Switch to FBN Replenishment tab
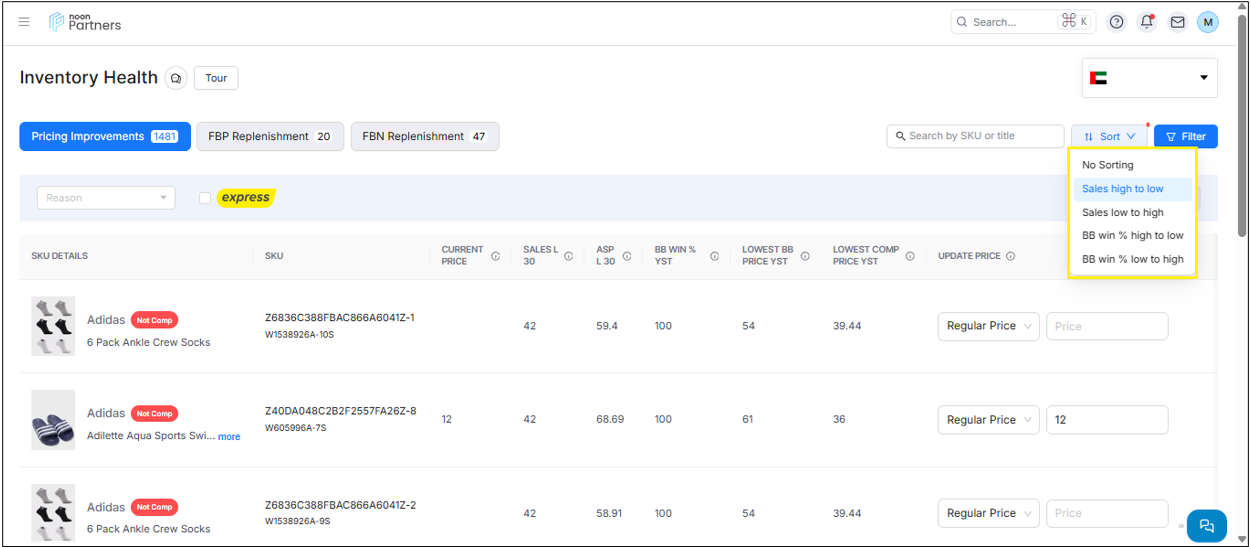This screenshot has height=547, width=1252. (424, 137)
